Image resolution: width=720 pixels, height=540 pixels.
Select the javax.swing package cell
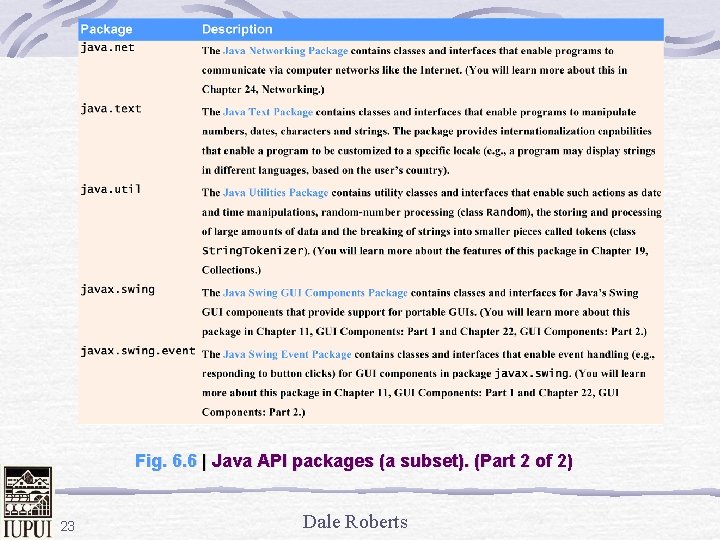coord(118,290)
